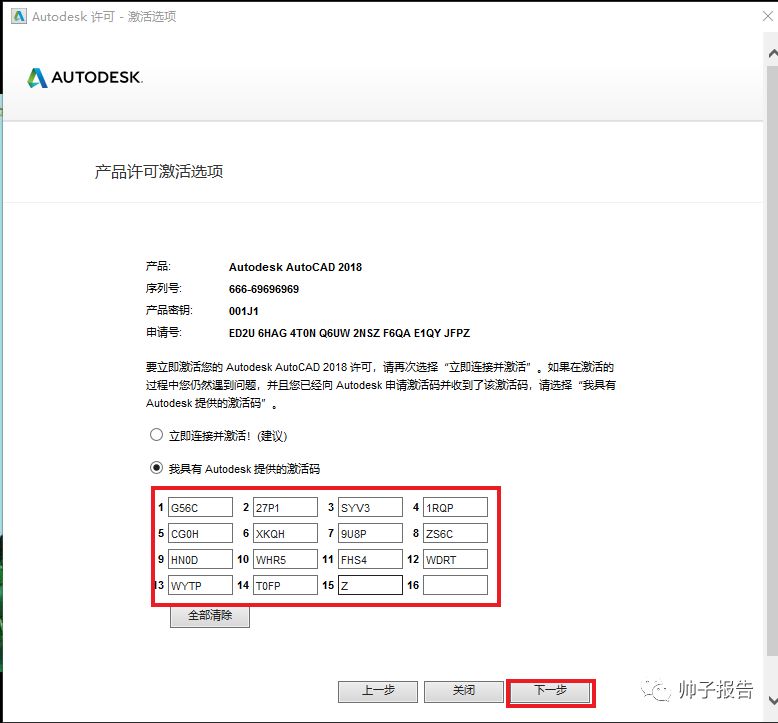778x723 pixels.
Task: Click activation code field 5 containing CG0H
Action: click(200, 533)
